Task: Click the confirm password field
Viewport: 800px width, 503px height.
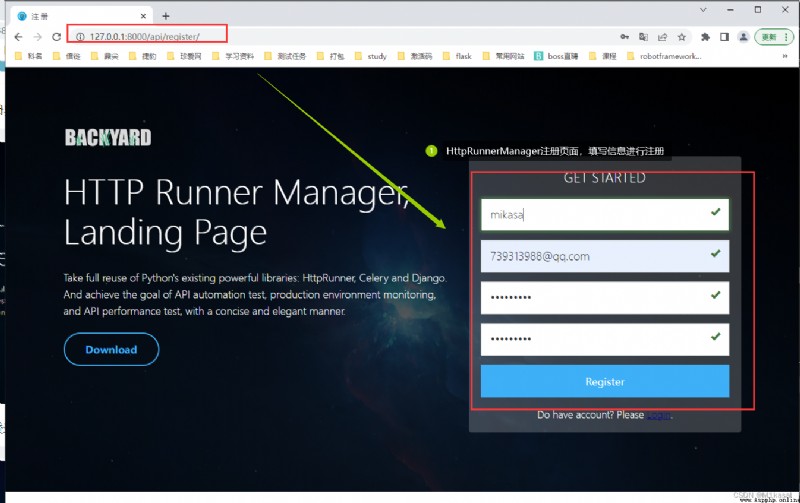Action: pos(605,339)
